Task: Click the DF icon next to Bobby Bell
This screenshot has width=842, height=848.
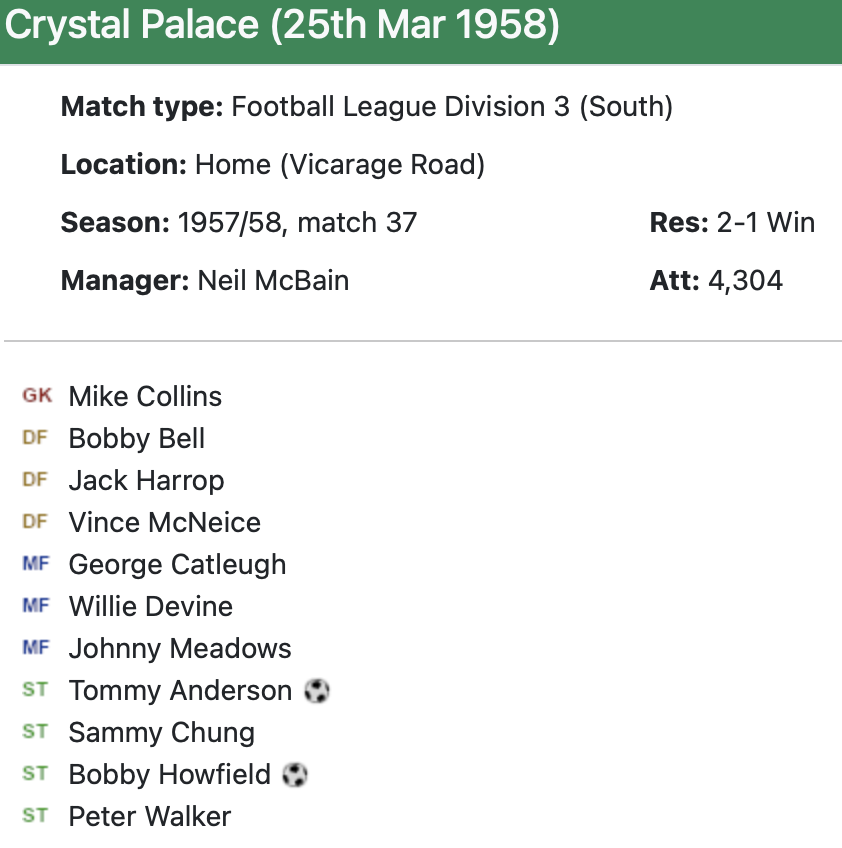Action: (x=35, y=438)
